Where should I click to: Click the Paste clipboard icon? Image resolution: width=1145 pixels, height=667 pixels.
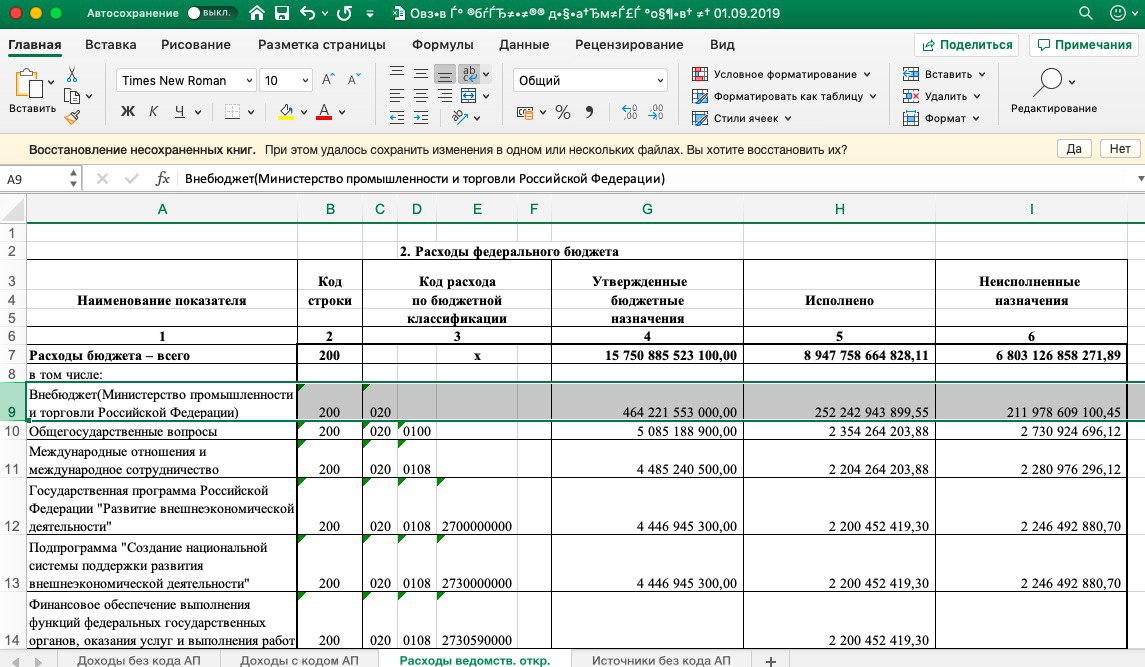28,83
